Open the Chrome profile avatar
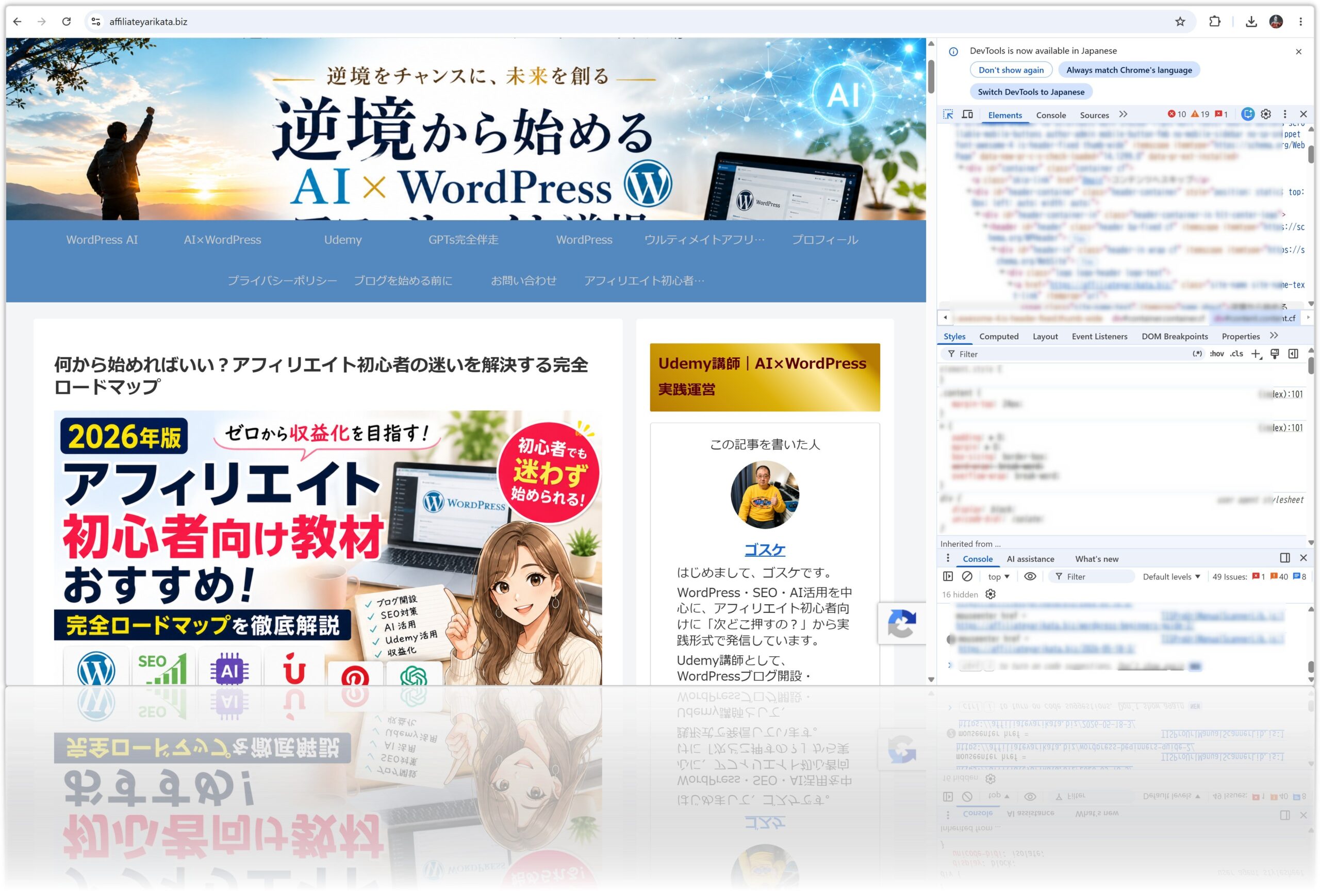1320x896 pixels. click(x=1276, y=22)
